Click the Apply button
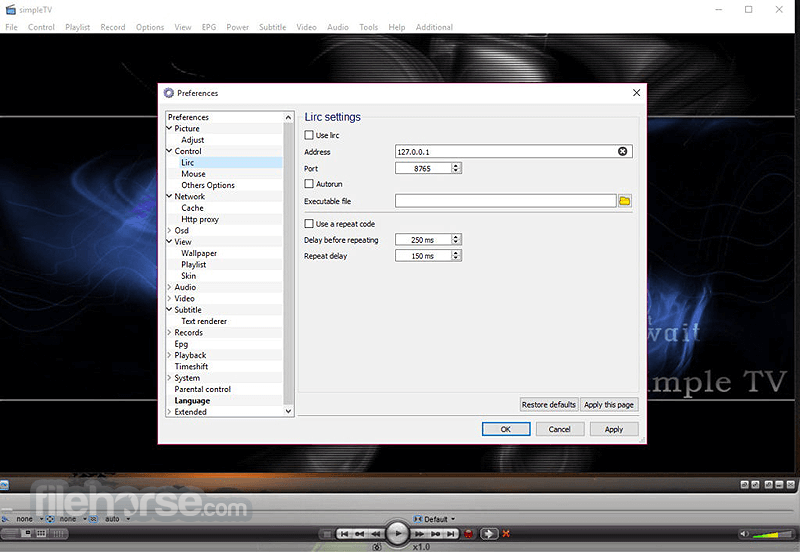800x552 pixels. (x=614, y=429)
